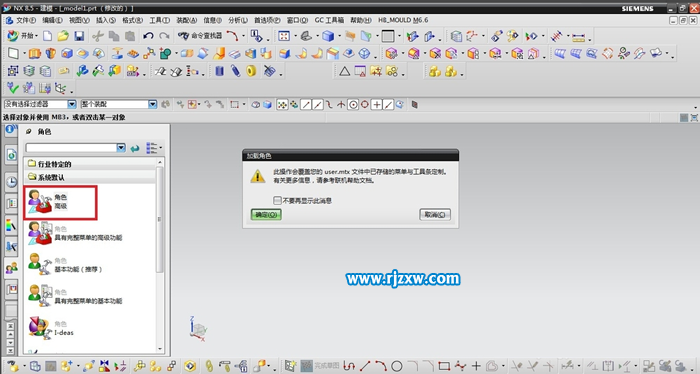Cancel the load role dialog
This screenshot has width=700, height=374.
tap(435, 215)
